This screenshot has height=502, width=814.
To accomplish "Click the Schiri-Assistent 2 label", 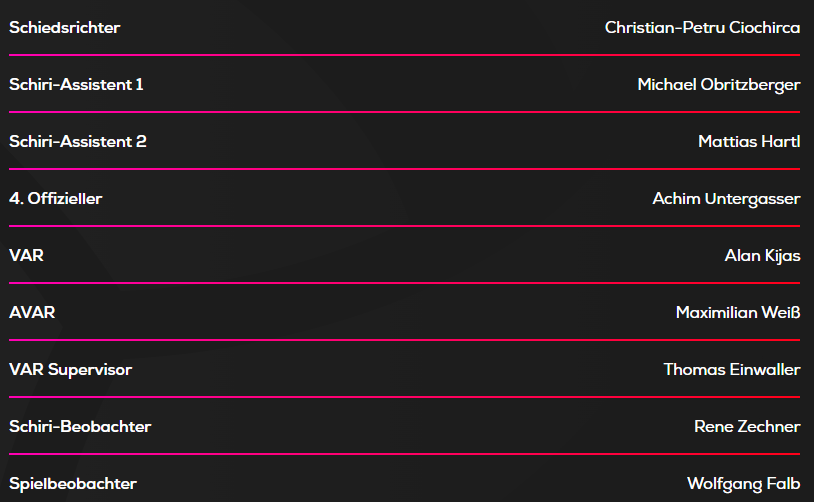I will [x=78, y=142].
